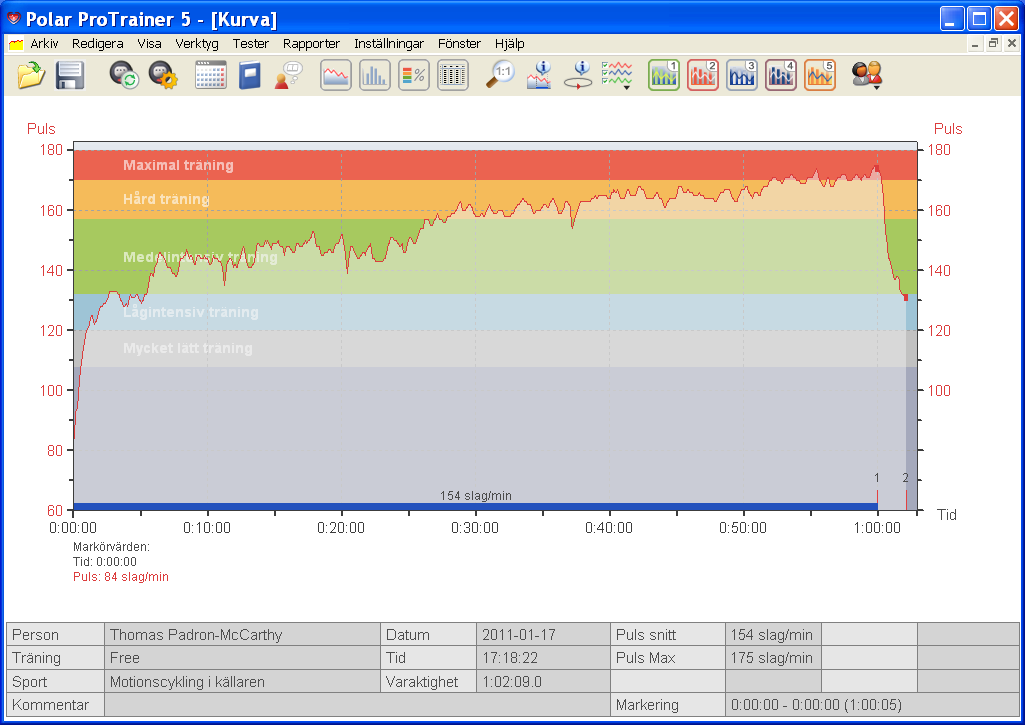This screenshot has height=725, width=1025.
Task: Select blue graph preset 3
Action: [742, 75]
